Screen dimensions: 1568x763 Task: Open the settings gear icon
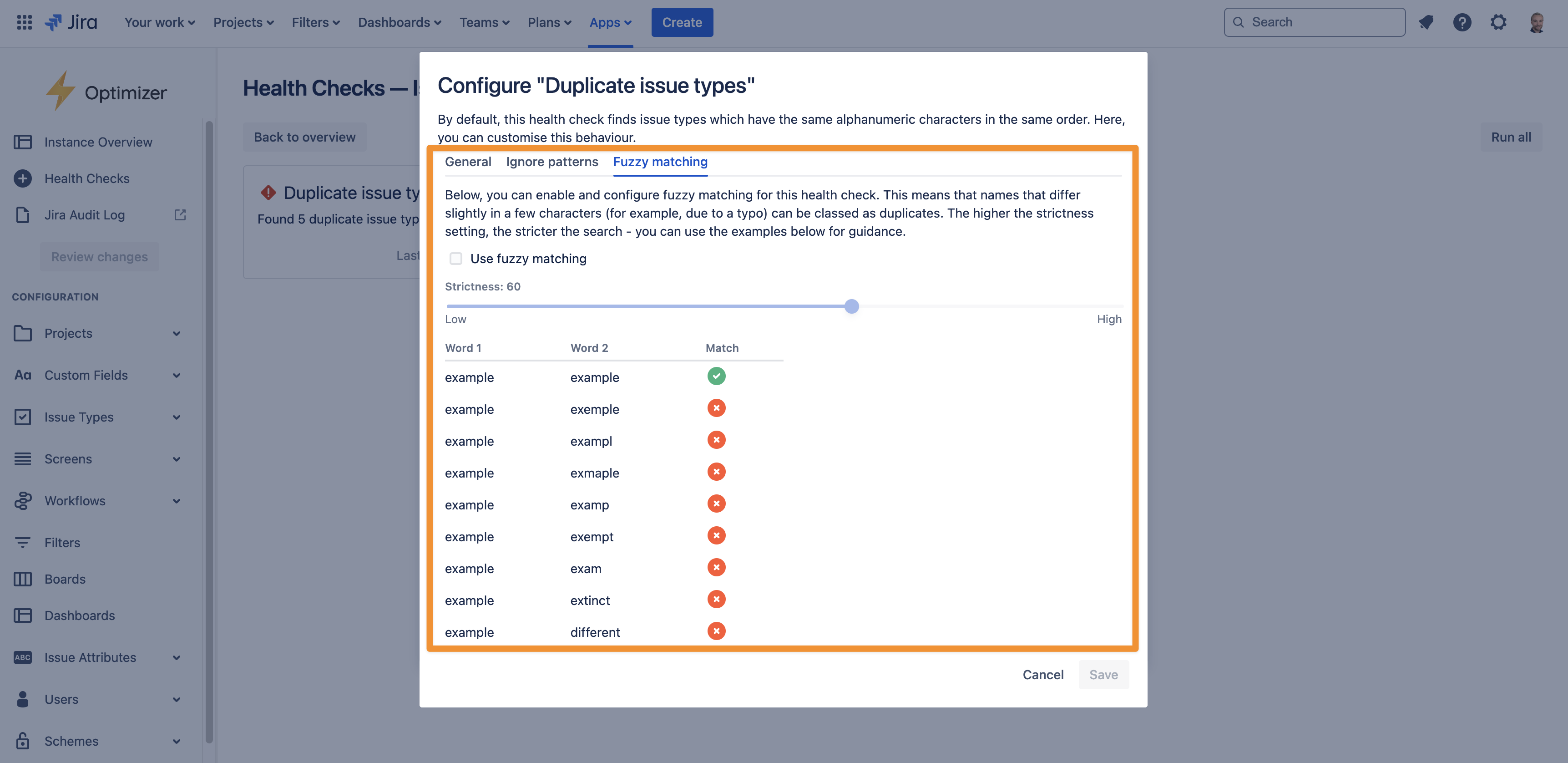tap(1498, 22)
